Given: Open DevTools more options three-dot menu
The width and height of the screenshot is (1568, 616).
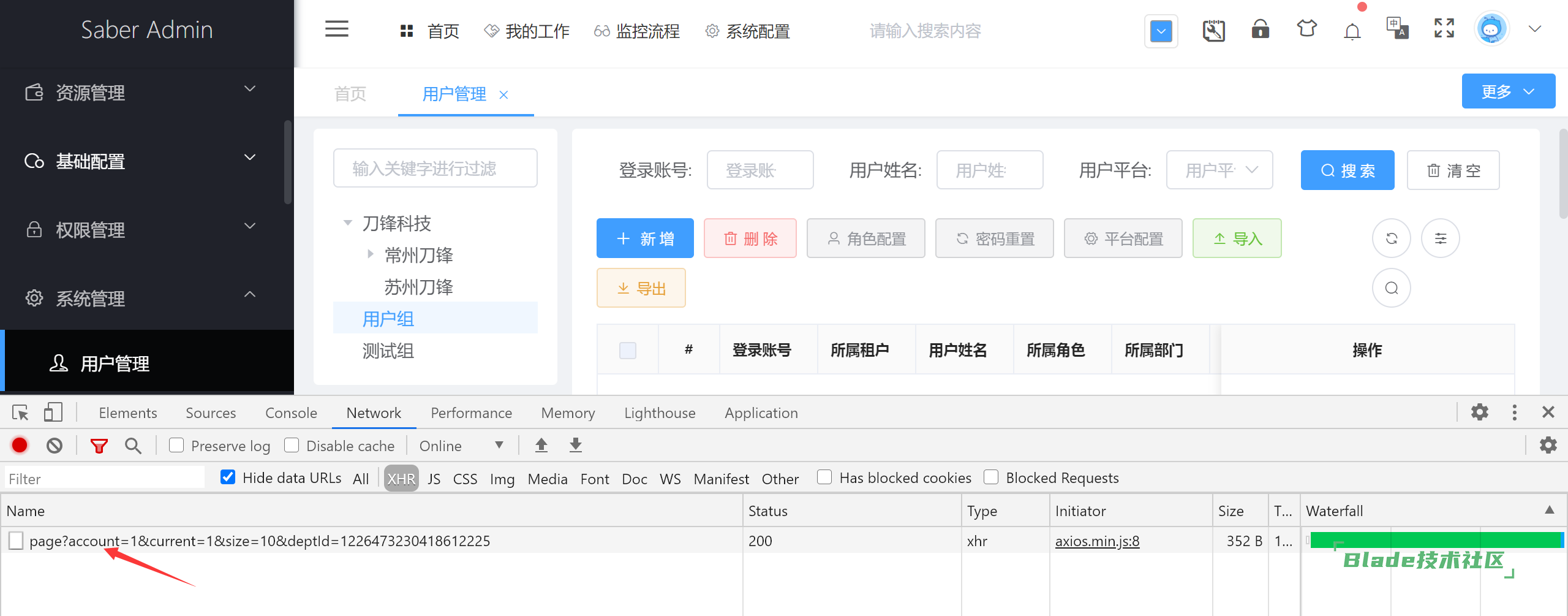Looking at the screenshot, I should 1514,412.
